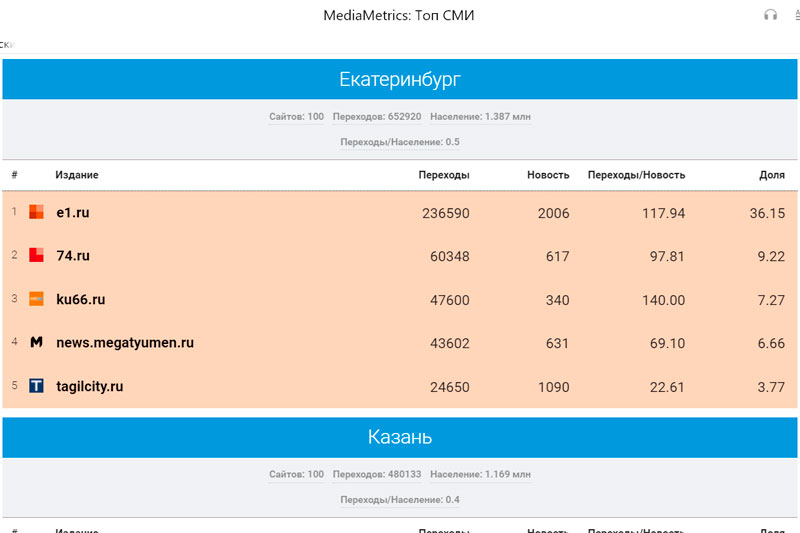Sort Екатеринбург table by Доля column
This screenshot has width=800, height=533.
772,175
